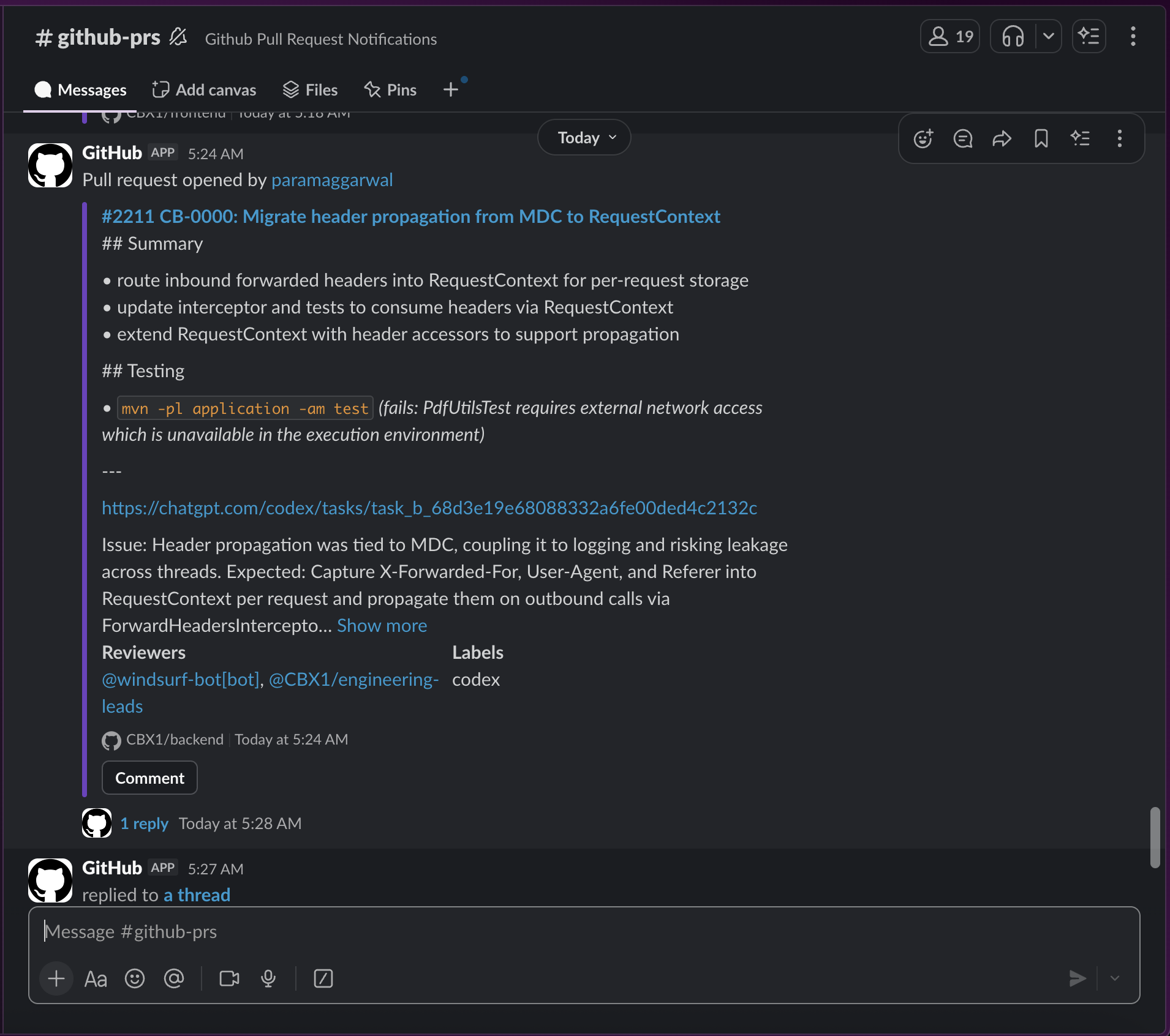
Task: Summarize the message with the hover toolbar sparkle icon
Action: coord(1081,139)
